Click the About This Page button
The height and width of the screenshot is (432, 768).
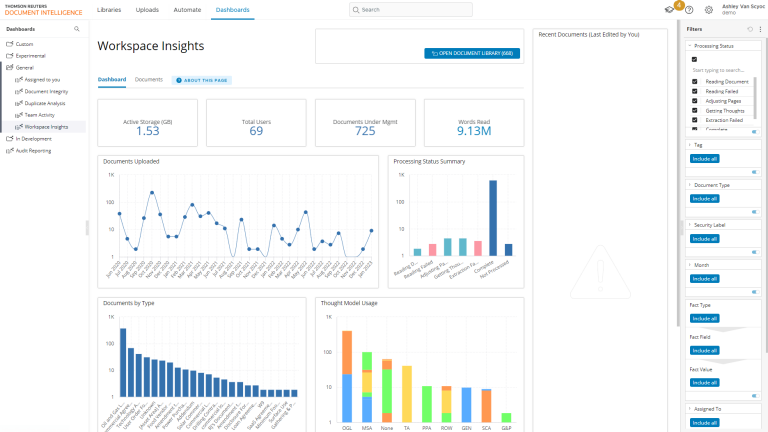203,79
